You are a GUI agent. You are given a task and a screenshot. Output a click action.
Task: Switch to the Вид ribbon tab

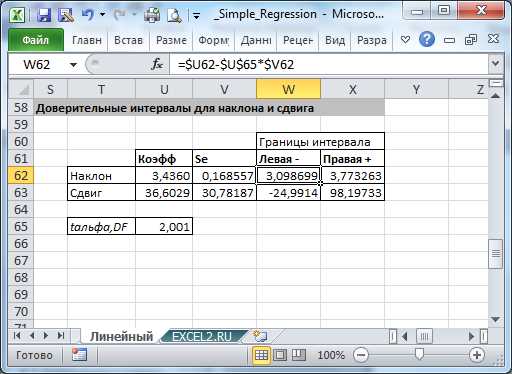pyautogui.click(x=335, y=40)
